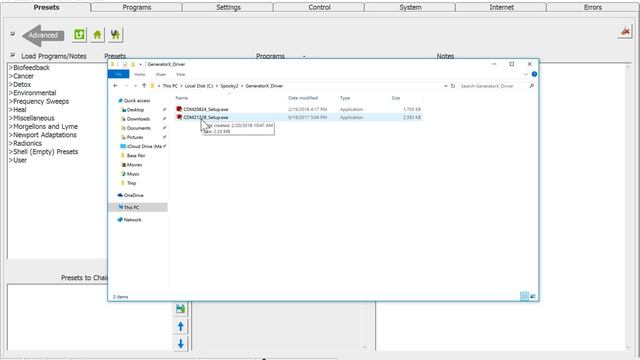Open the Home ribbon tab in Explorer
This screenshot has height=360, width=640.
pyautogui.click(x=140, y=74)
